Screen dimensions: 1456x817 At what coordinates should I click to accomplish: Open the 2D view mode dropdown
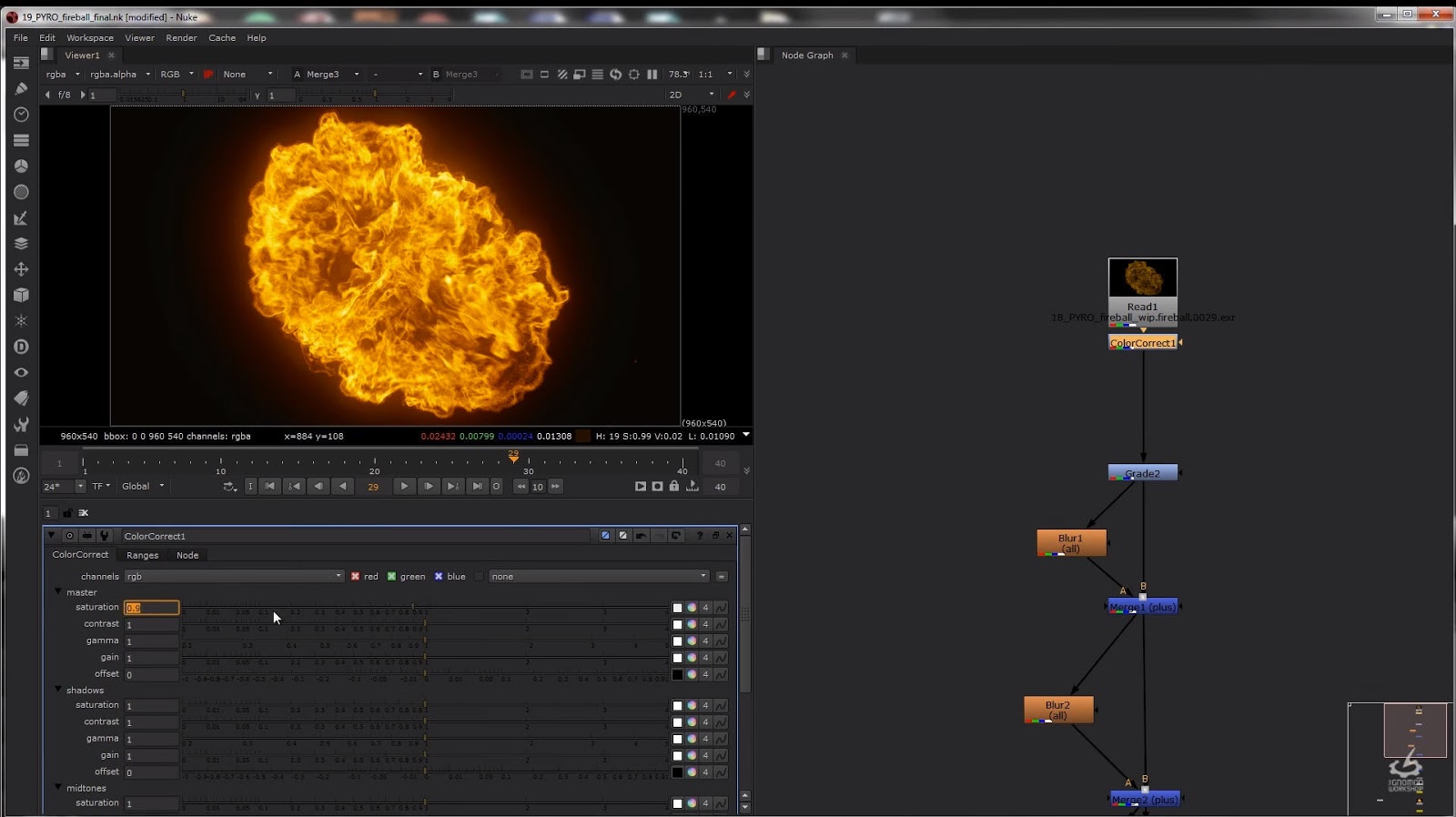692,95
